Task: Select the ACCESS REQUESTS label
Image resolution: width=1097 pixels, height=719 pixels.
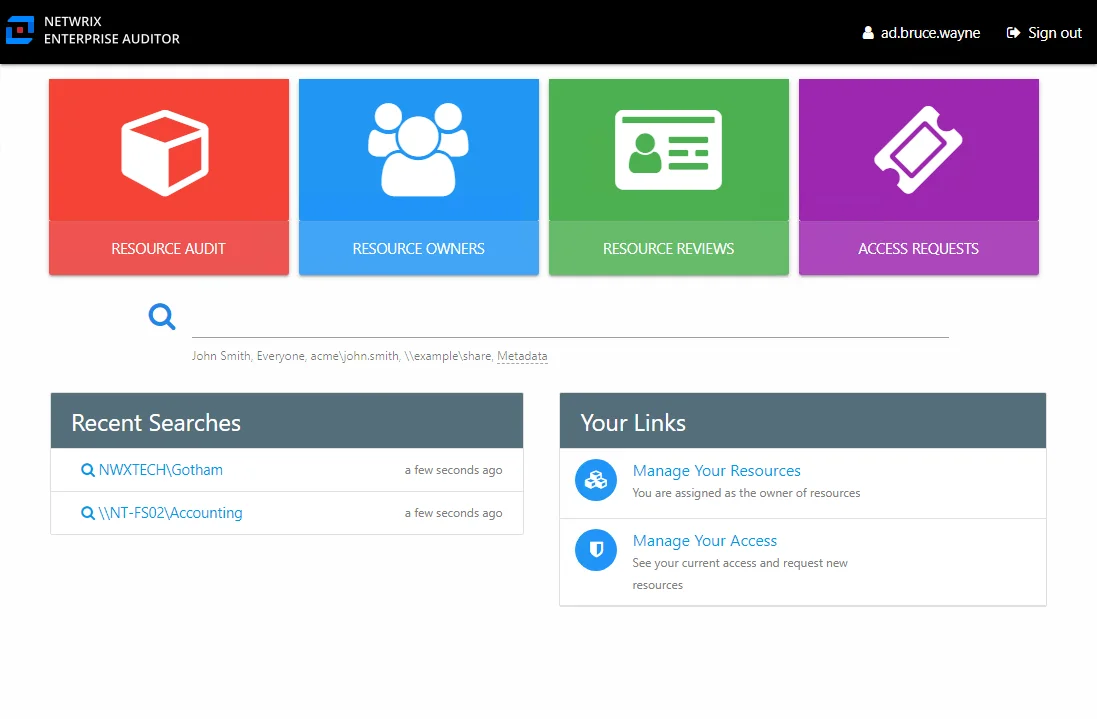Action: point(918,249)
